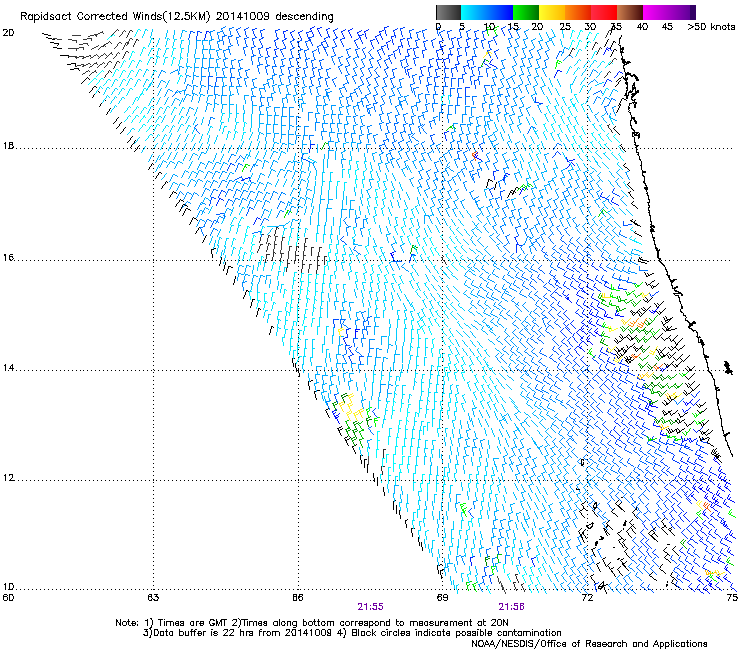
Task: Click the longitude label '66'
Action: [x=298, y=598]
